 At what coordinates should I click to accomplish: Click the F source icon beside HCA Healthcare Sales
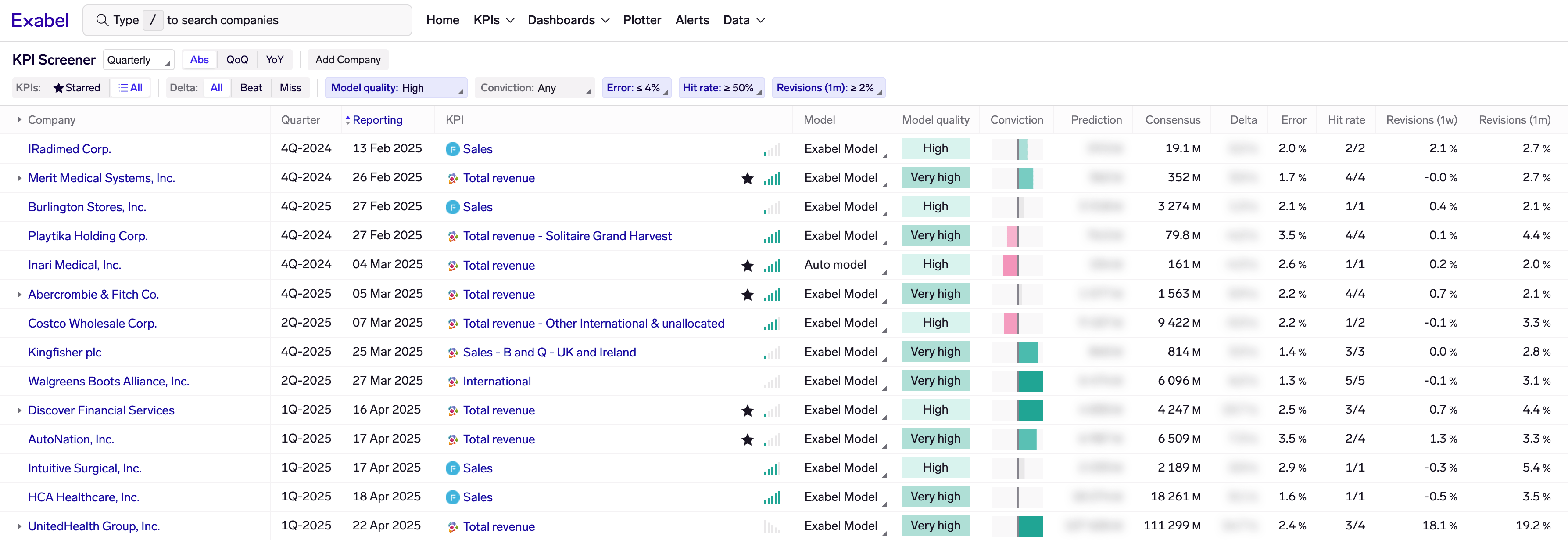452,497
